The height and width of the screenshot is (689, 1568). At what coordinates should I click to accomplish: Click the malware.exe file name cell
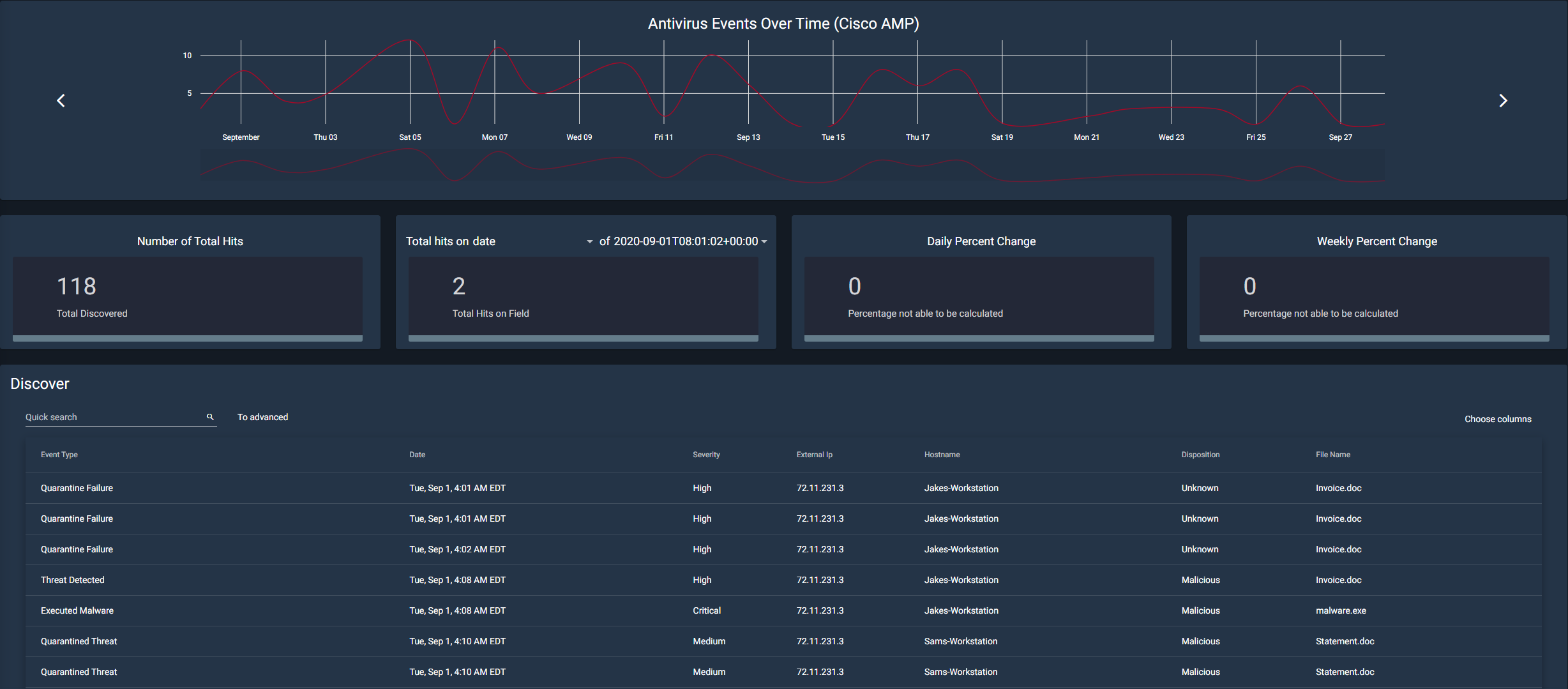[1341, 611]
